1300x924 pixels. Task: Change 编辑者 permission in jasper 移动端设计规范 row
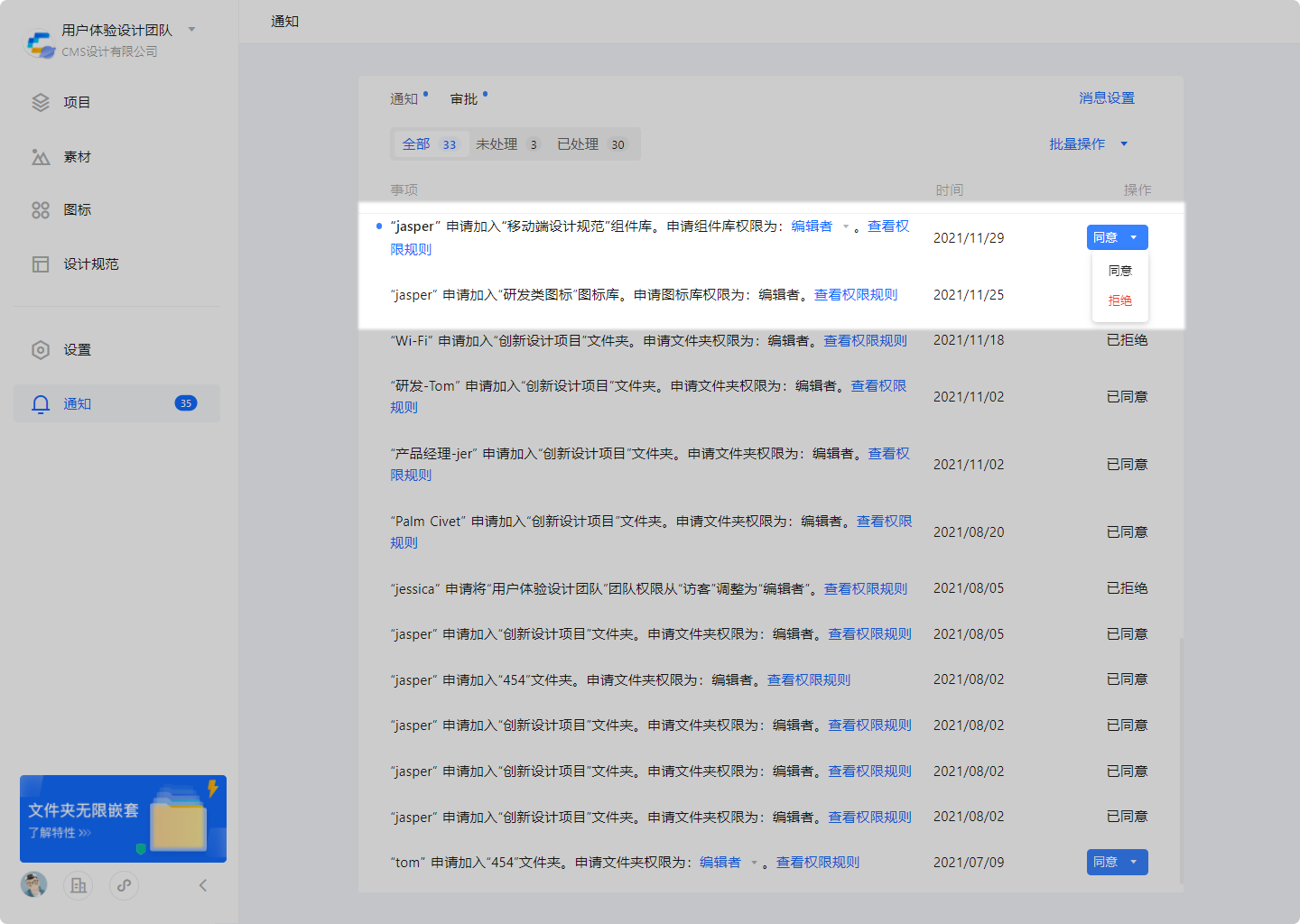tap(821, 226)
